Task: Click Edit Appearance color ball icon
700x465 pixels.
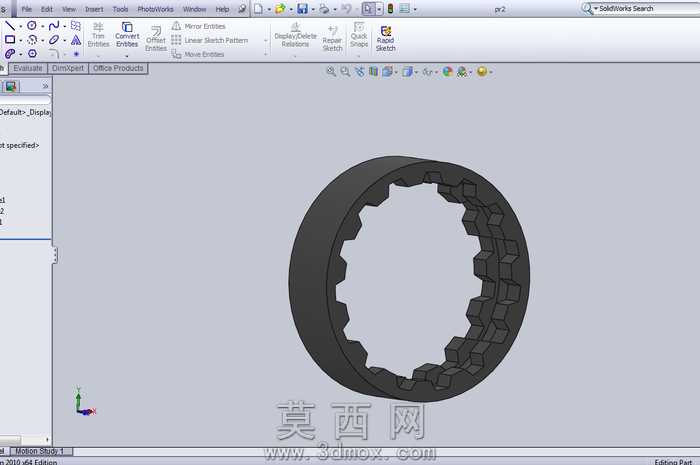Action: point(447,71)
